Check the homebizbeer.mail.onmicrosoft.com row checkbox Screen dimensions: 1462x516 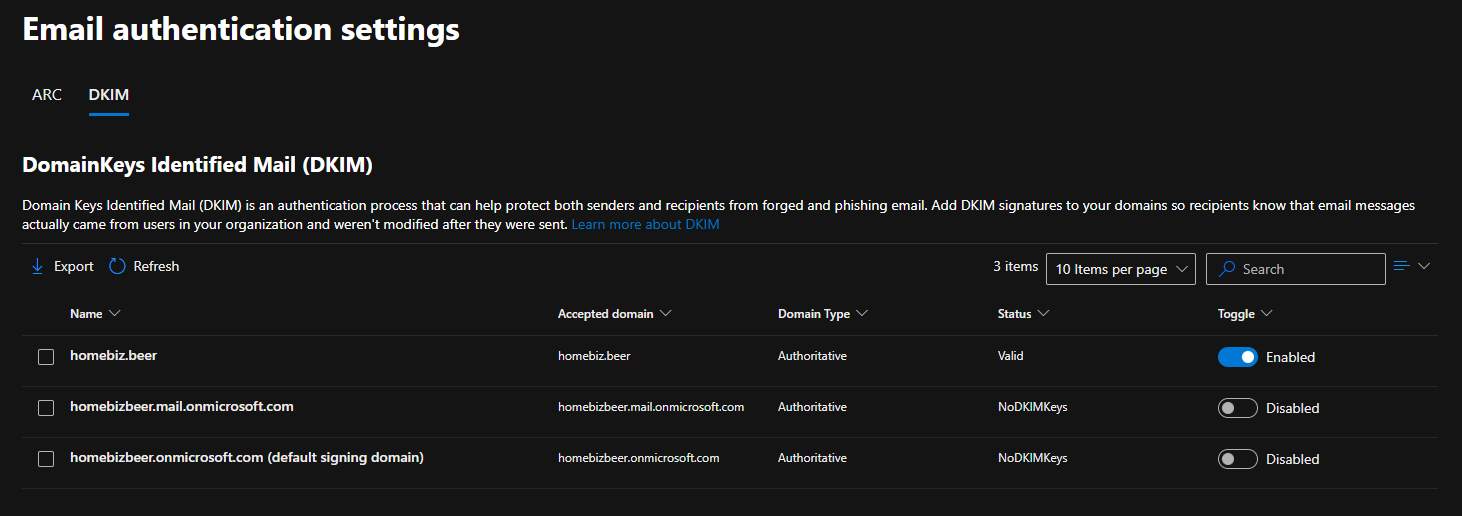click(x=46, y=408)
